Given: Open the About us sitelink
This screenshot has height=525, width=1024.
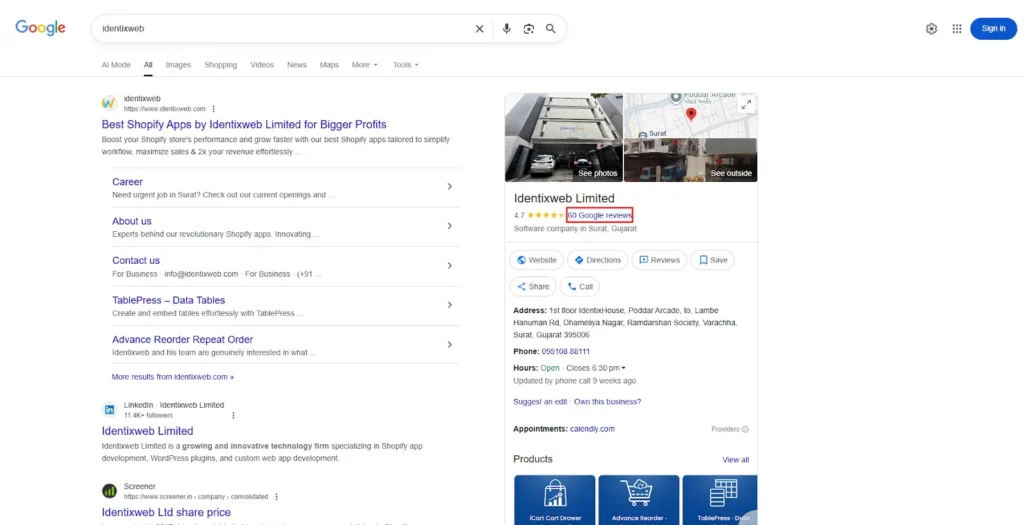Looking at the screenshot, I should 132,221.
